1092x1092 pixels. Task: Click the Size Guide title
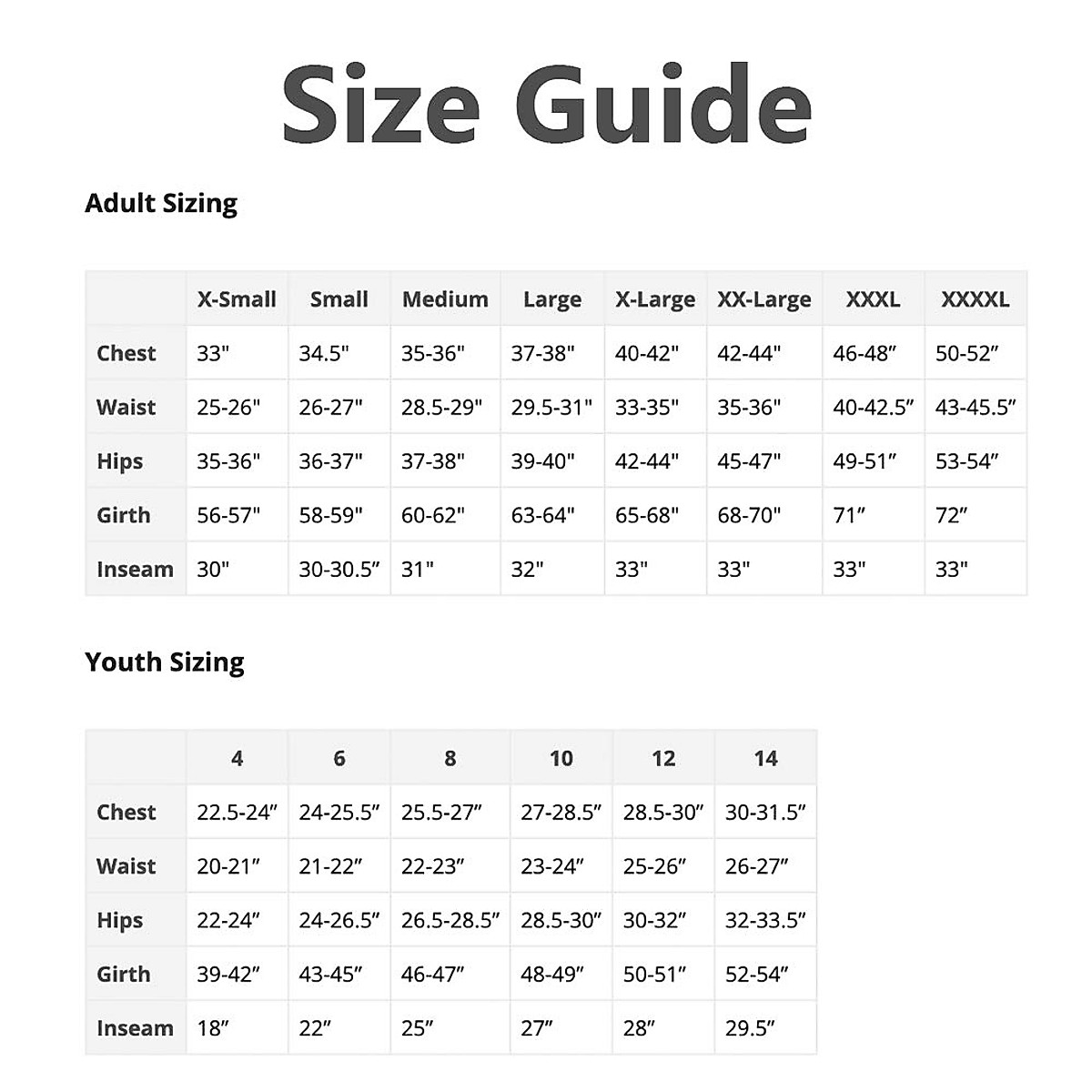(x=546, y=104)
